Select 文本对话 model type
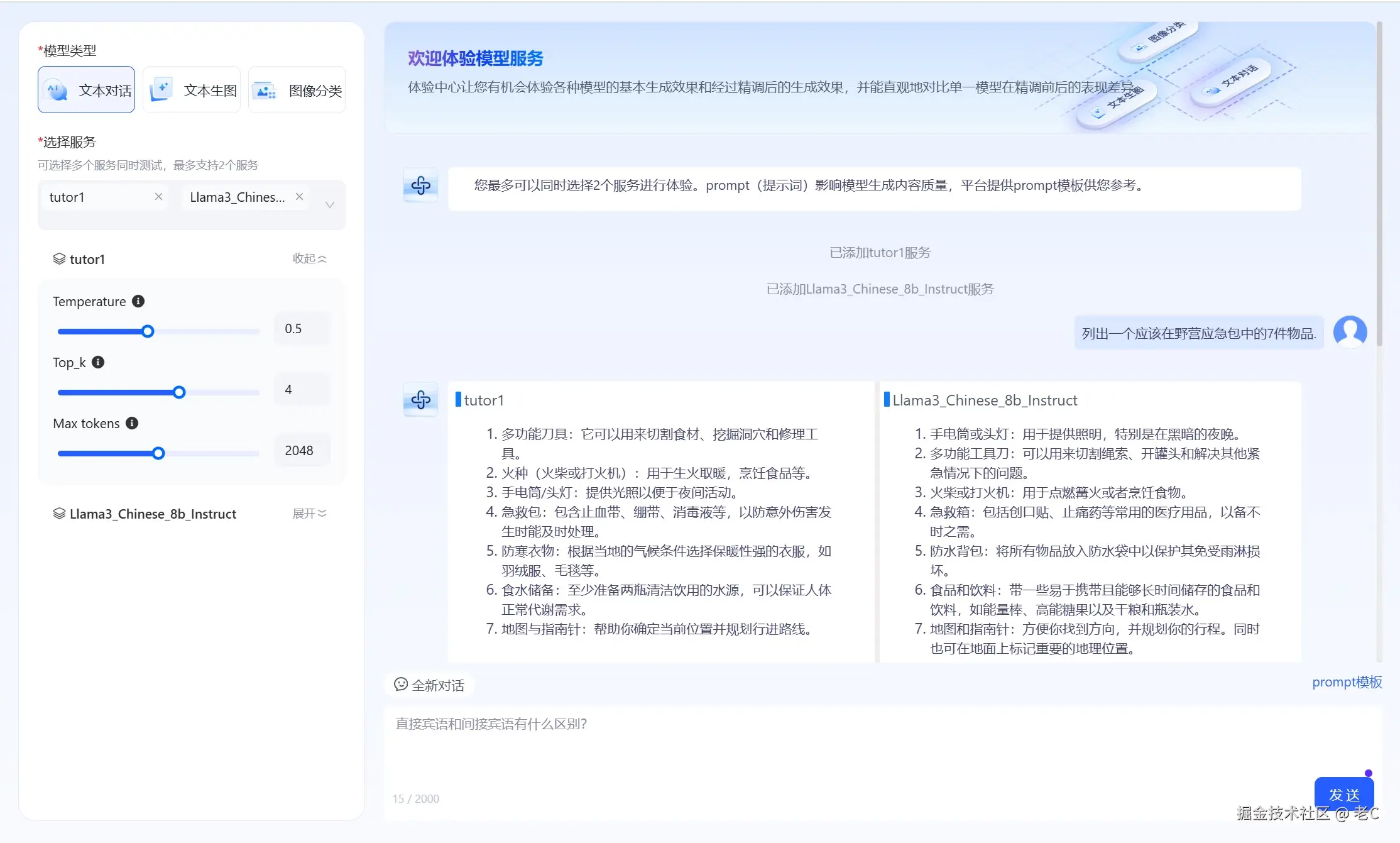The height and width of the screenshot is (843, 1400). [87, 90]
